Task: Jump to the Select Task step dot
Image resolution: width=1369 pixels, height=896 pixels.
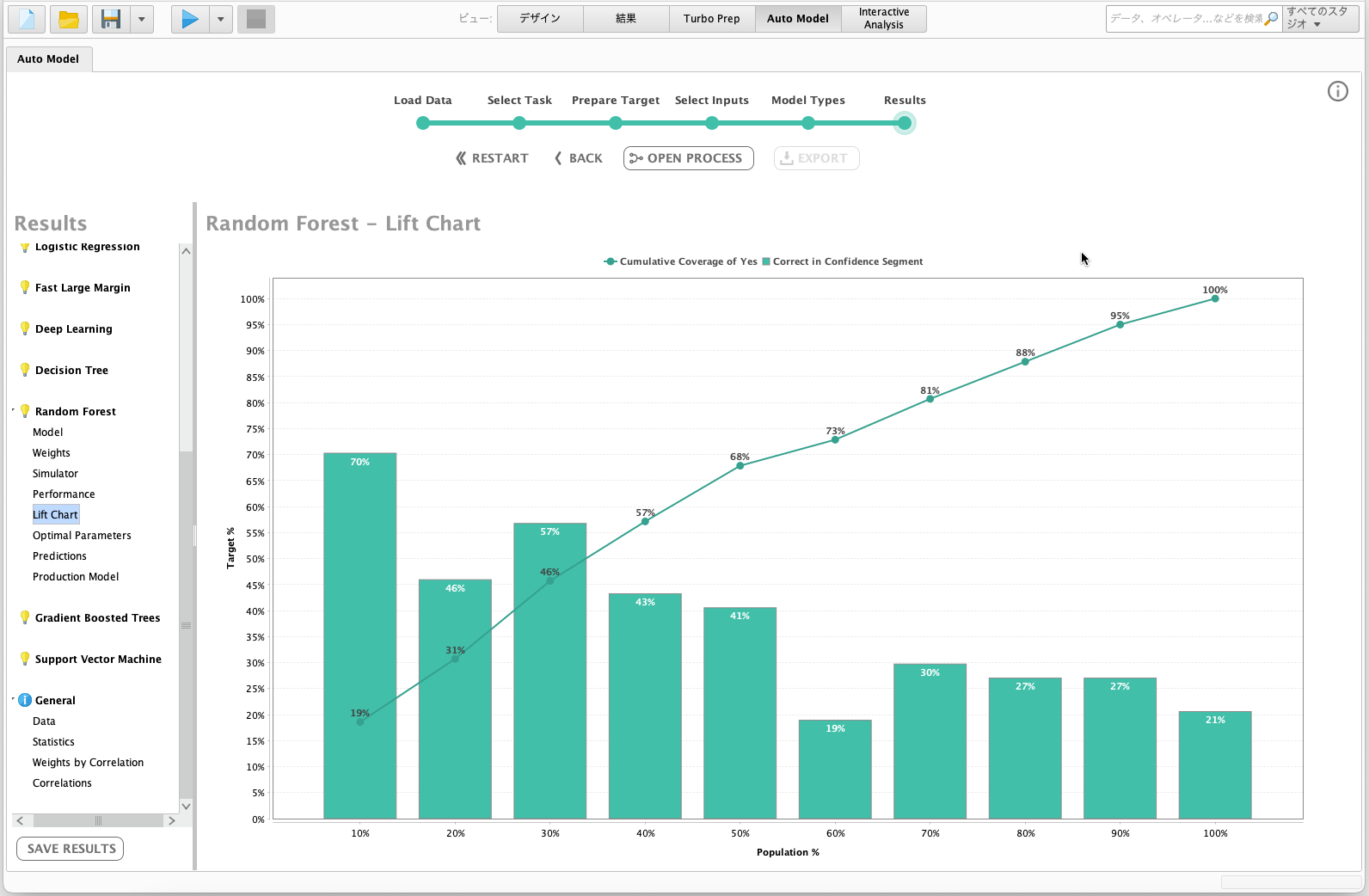Action: pos(519,123)
